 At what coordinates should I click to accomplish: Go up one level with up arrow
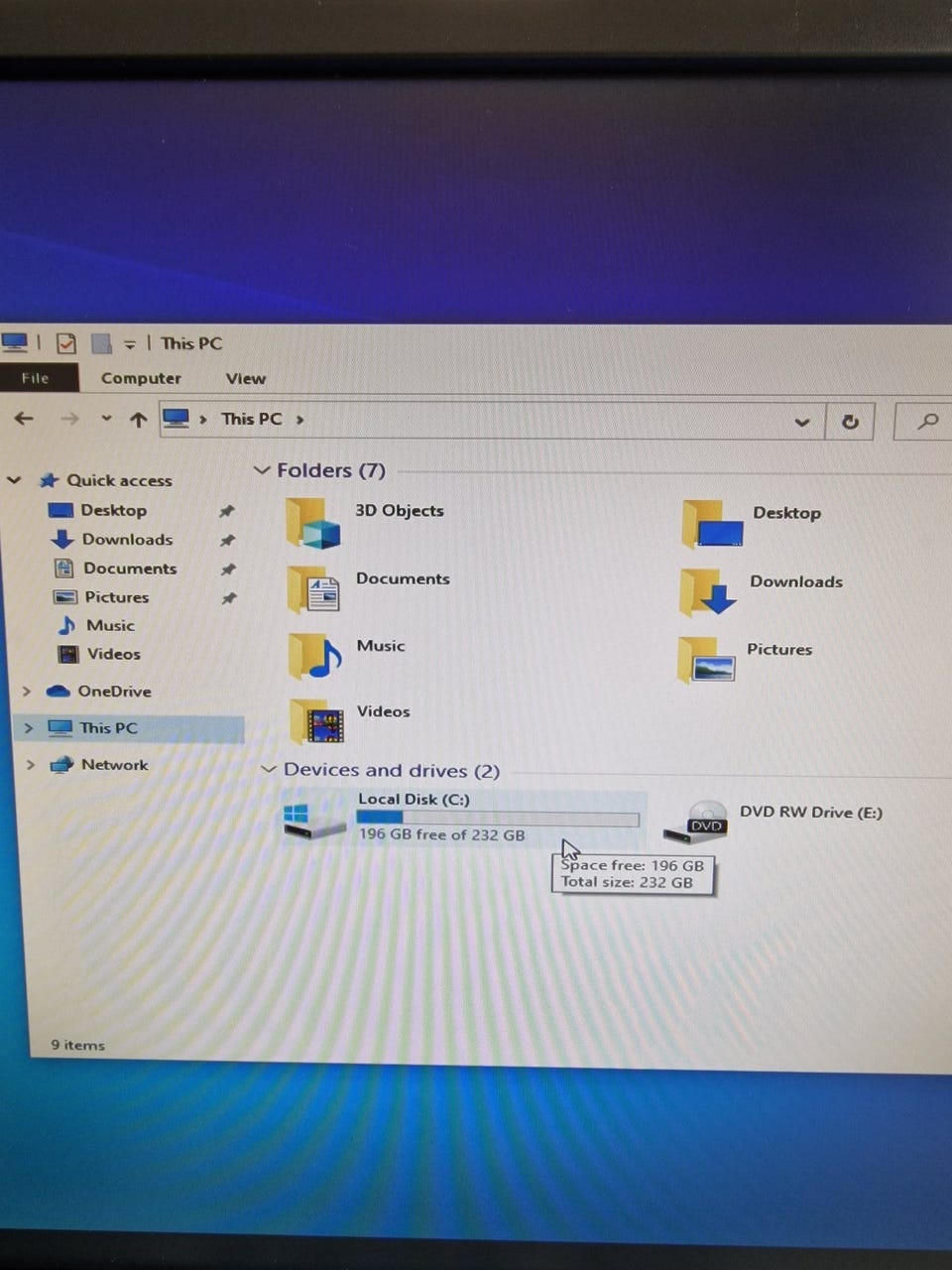pos(138,420)
